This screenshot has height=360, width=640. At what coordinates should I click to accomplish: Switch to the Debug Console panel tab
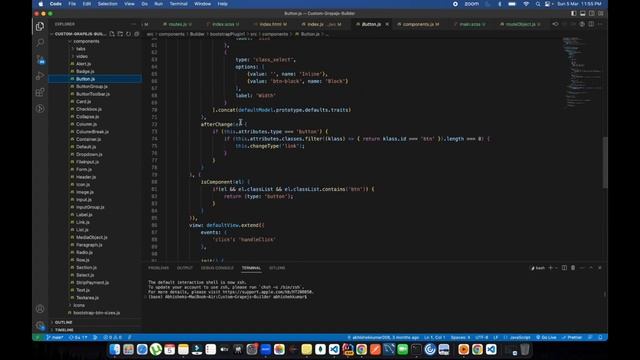[x=217, y=268]
